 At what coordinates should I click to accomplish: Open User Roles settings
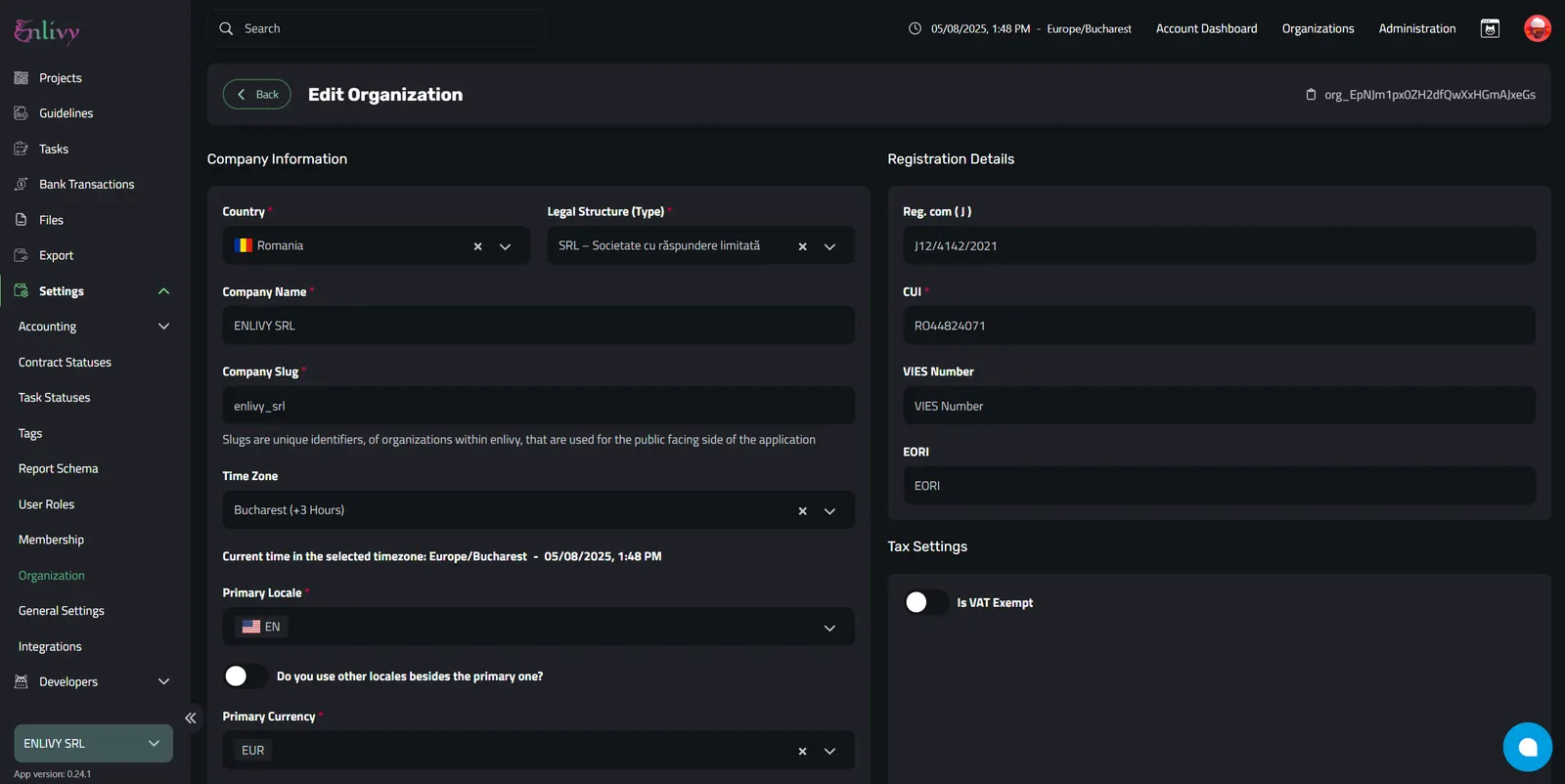[x=46, y=504]
